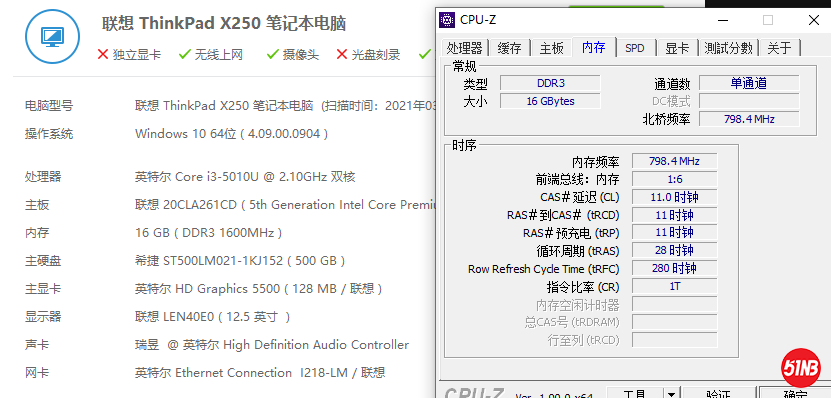This screenshot has width=831, height=398.
Task: Click the red X beside 独立显卡
Action: pyautogui.click(x=103, y=54)
